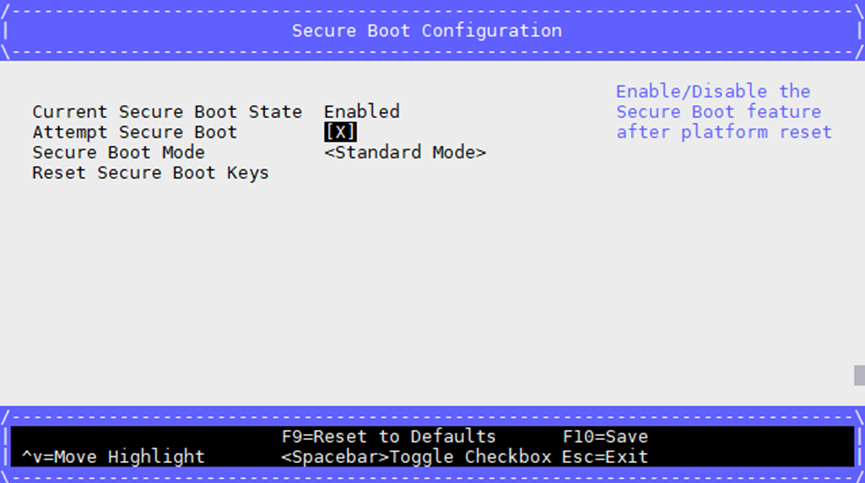This screenshot has width=865, height=483.
Task: Click the Spacebar Toggle Checkbox hint
Action: [416, 457]
